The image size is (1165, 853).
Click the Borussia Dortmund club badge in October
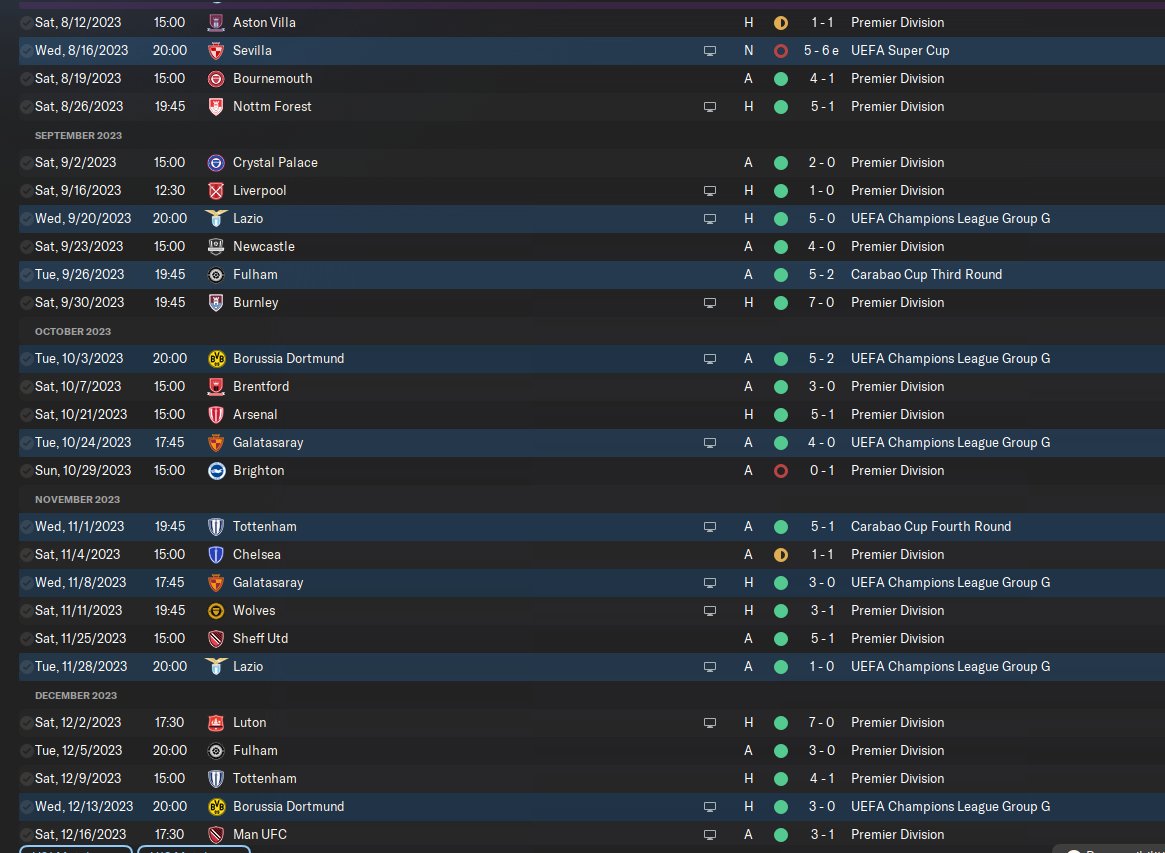(216, 358)
